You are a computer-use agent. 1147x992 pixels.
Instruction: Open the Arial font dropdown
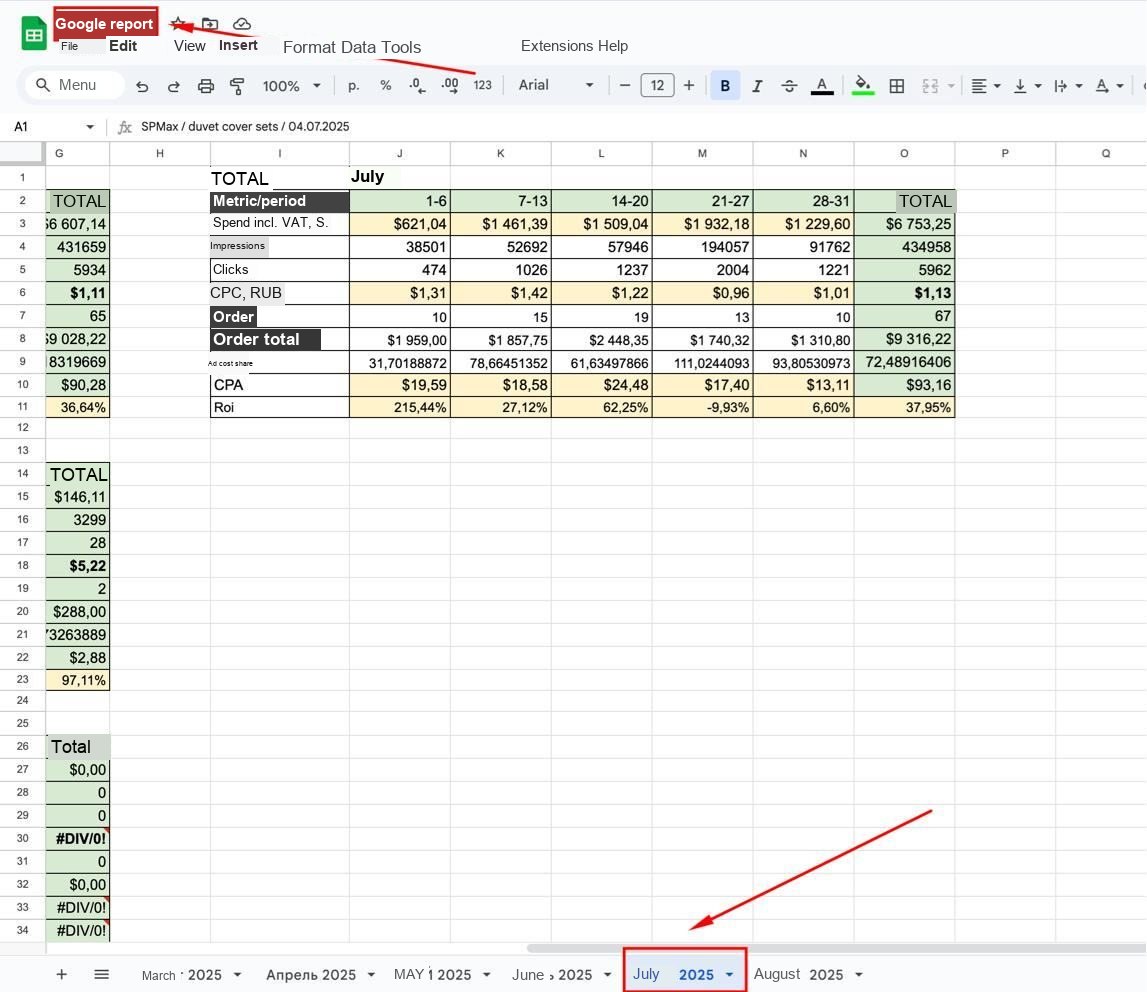(x=555, y=85)
